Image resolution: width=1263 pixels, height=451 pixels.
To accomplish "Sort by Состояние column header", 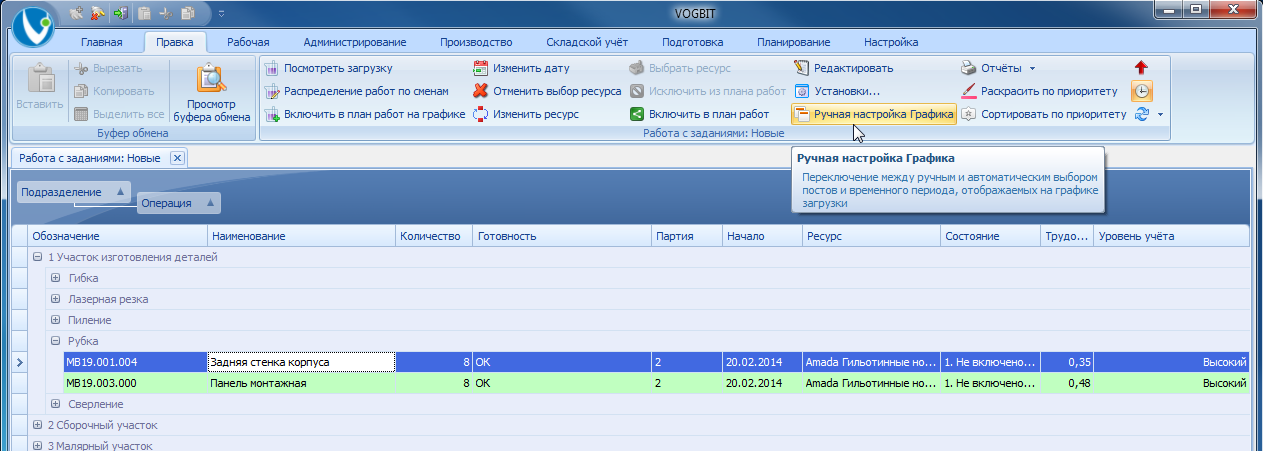I will [990, 236].
